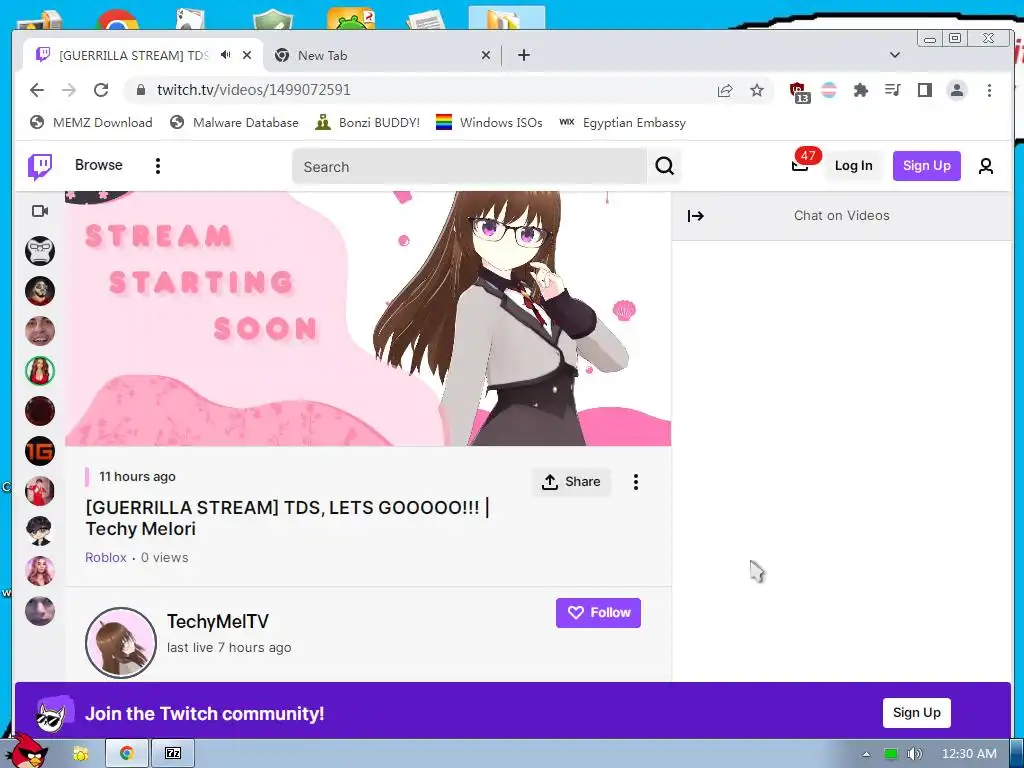
Task: Share this page from the address bar
Action: coord(725,90)
